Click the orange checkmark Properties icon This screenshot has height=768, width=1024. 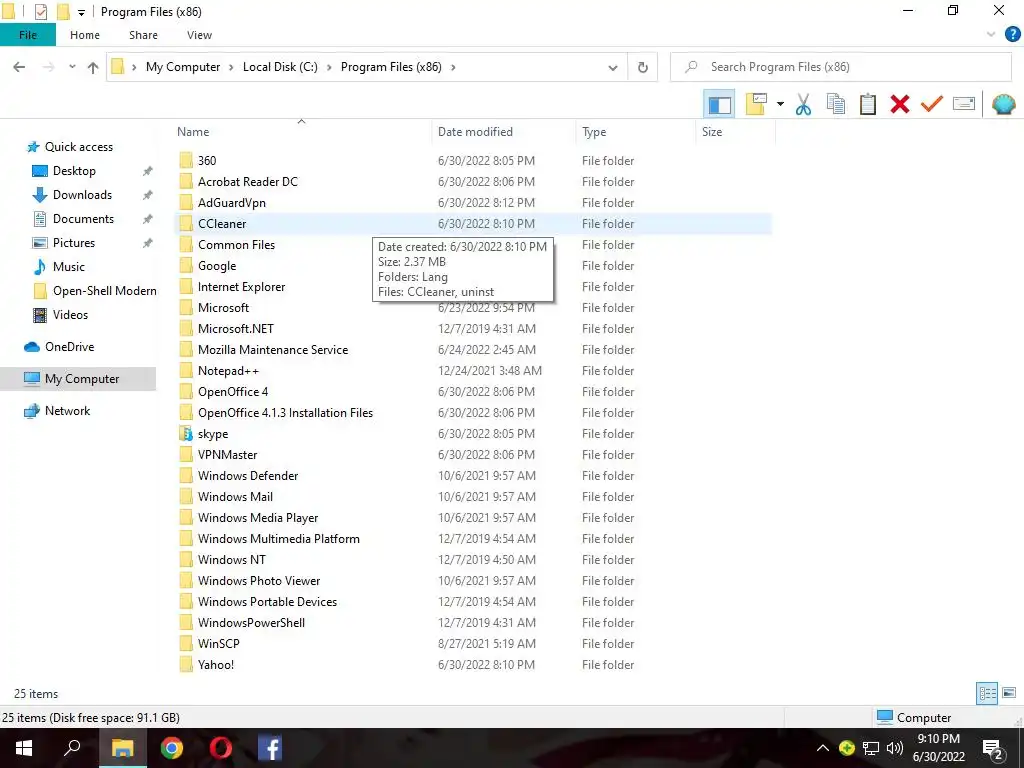coord(932,104)
